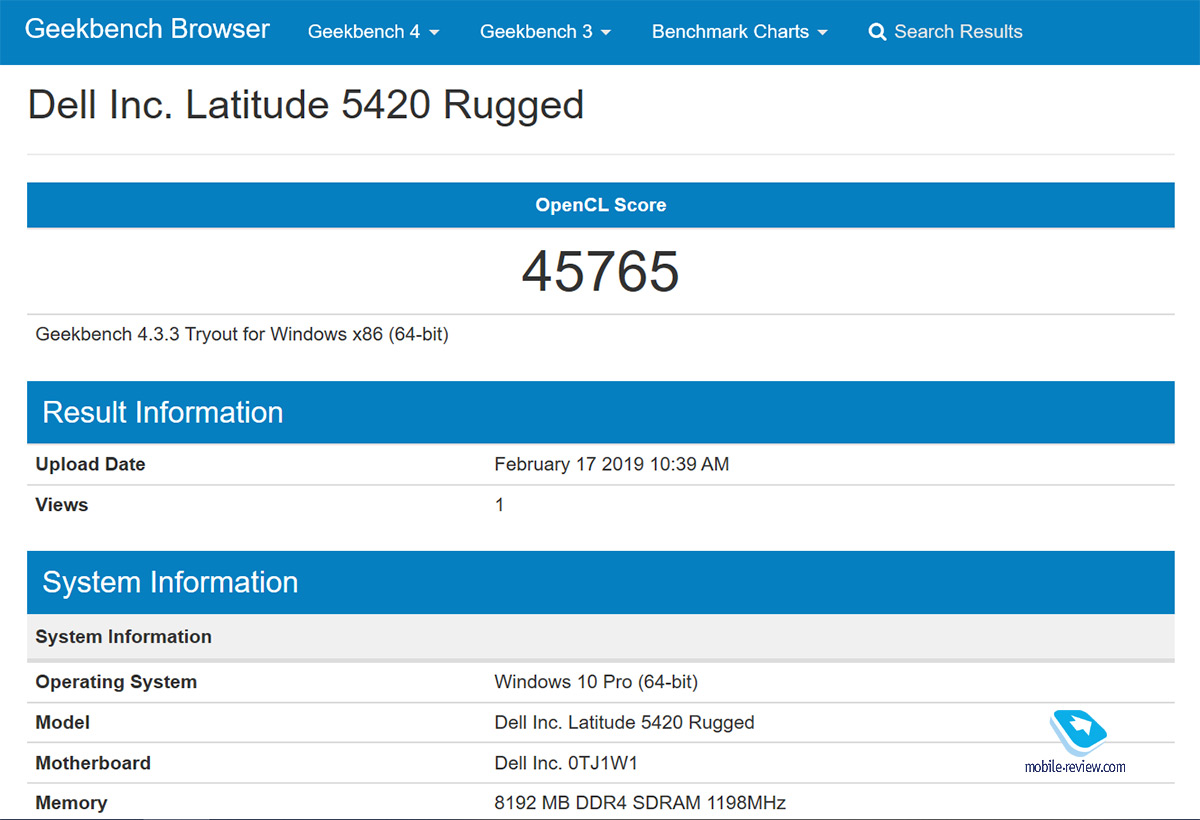Click the OpenCL Score header
1200x820 pixels.
click(x=600, y=205)
